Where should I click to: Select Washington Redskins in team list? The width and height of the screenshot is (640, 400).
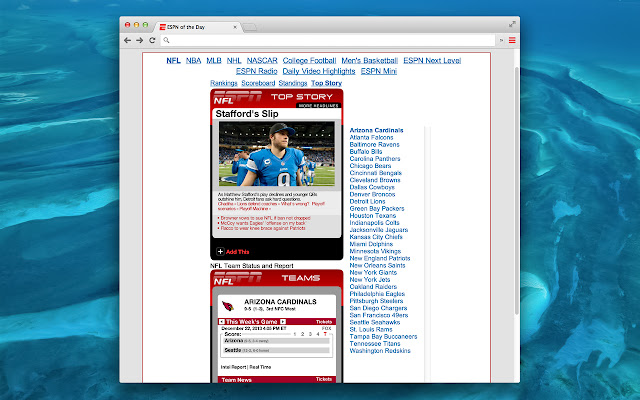(x=380, y=351)
